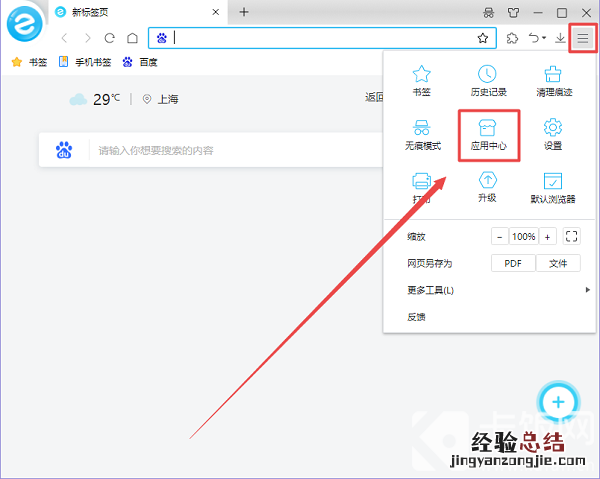Open the main hamburger menu button
This screenshot has width=600, height=479.
582,38
